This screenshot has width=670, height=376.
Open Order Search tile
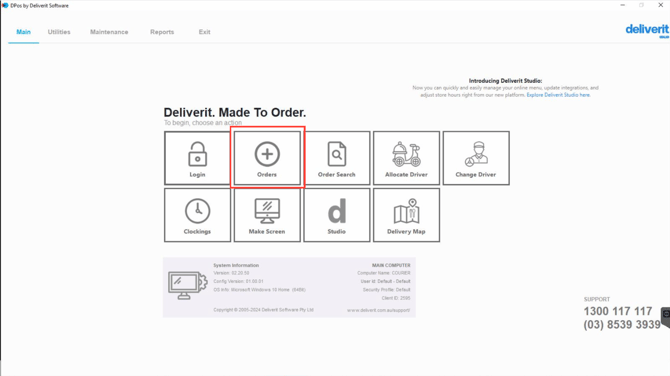coord(337,158)
